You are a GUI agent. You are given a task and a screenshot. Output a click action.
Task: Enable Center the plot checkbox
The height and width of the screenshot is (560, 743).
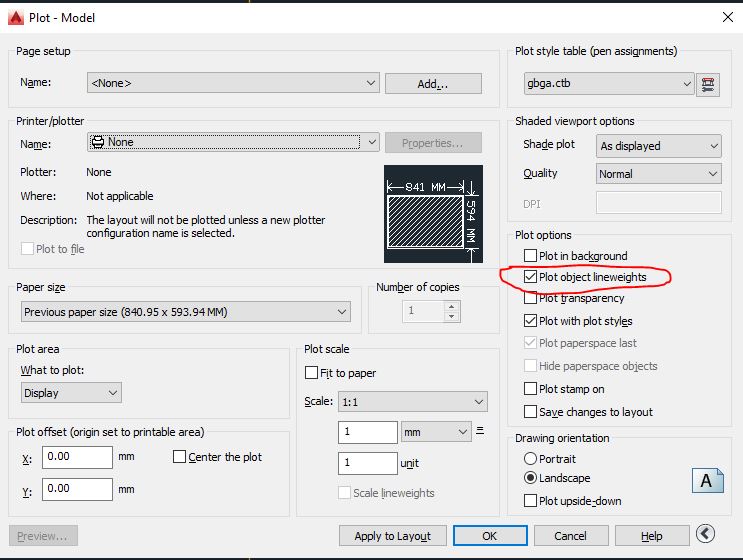coord(180,457)
